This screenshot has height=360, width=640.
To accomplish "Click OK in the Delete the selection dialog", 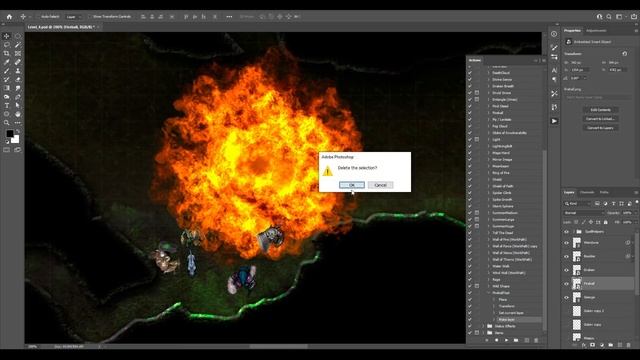I will (352, 185).
